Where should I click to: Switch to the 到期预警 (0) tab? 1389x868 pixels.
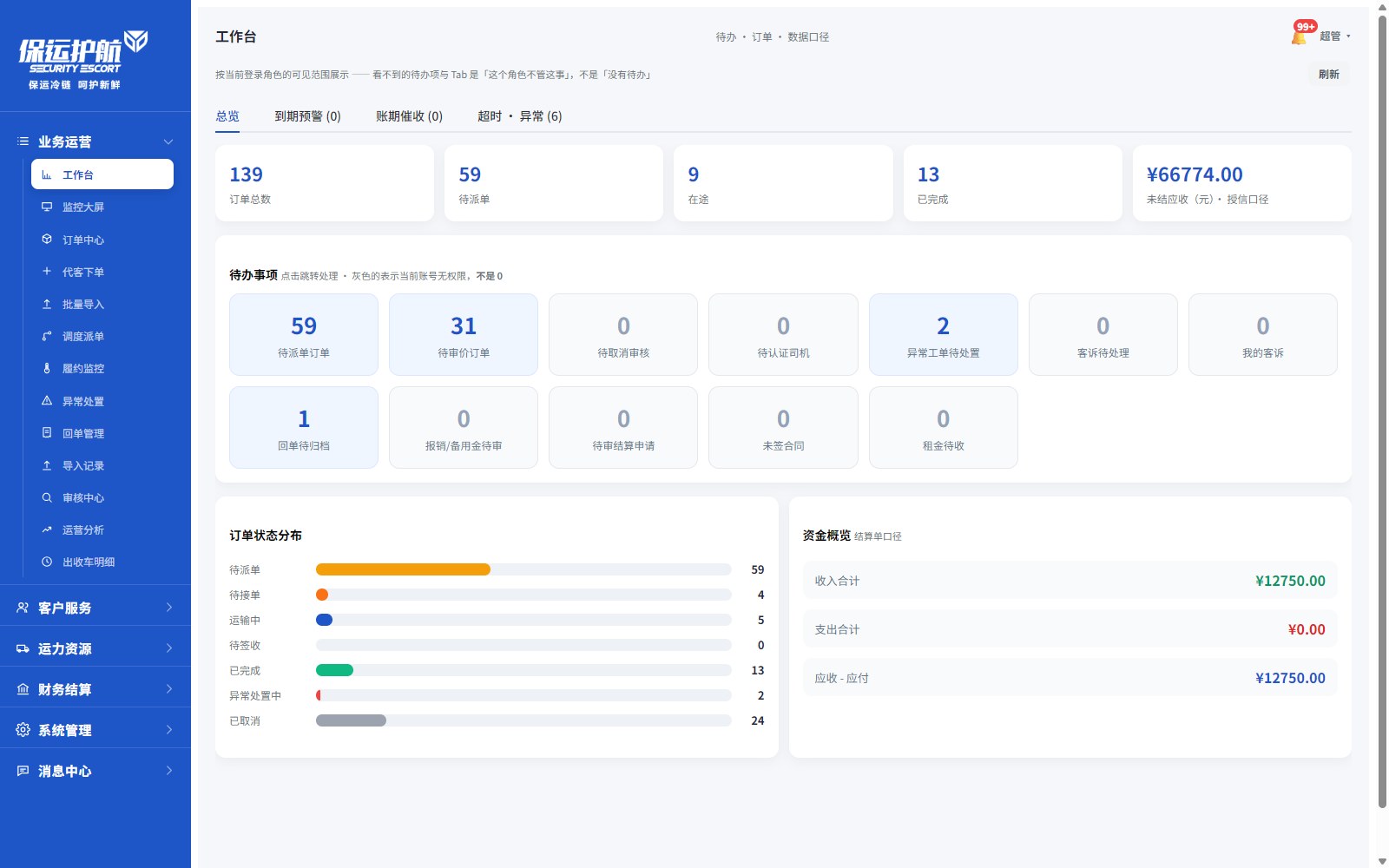pos(307,116)
